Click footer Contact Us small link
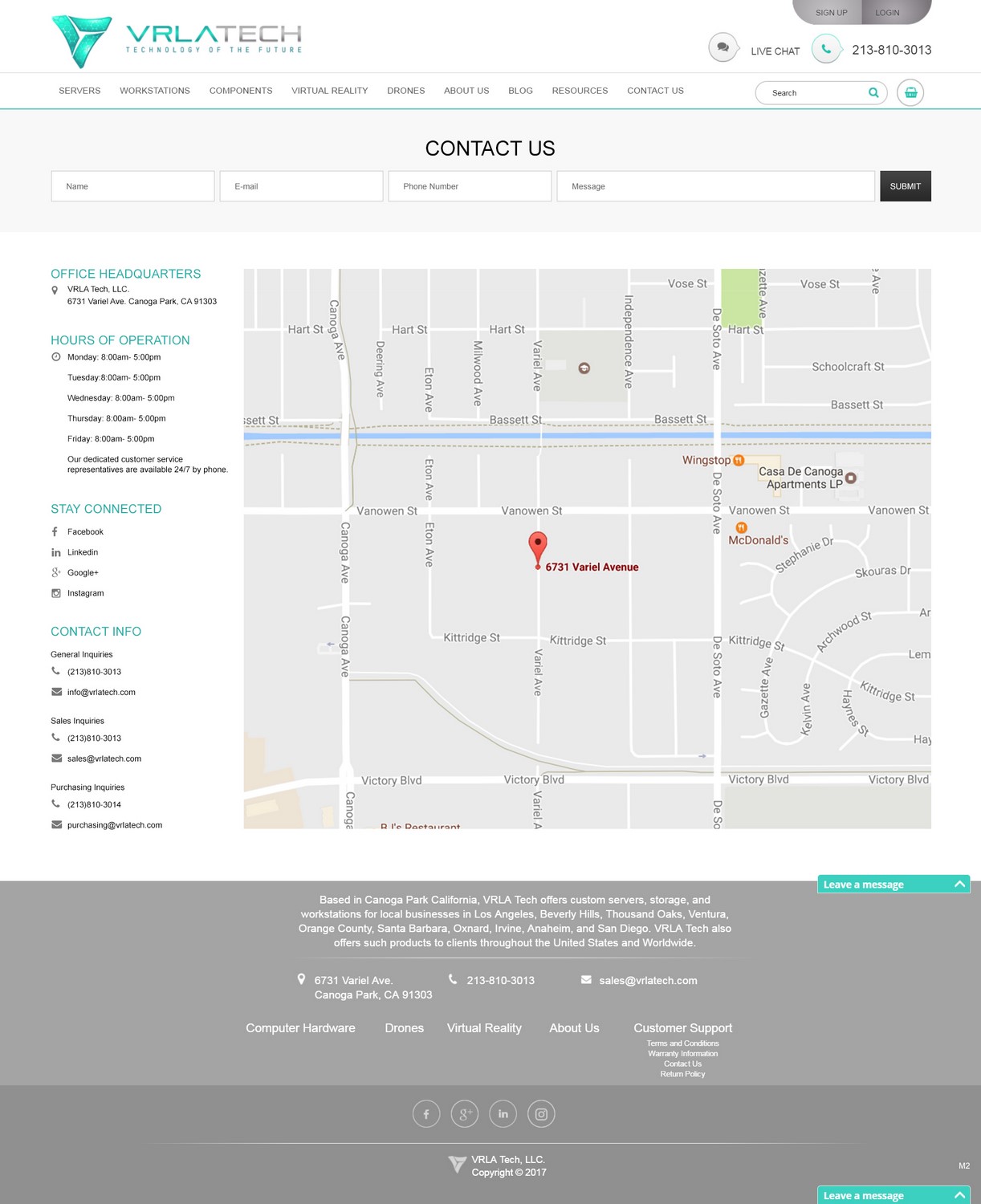 point(683,1064)
